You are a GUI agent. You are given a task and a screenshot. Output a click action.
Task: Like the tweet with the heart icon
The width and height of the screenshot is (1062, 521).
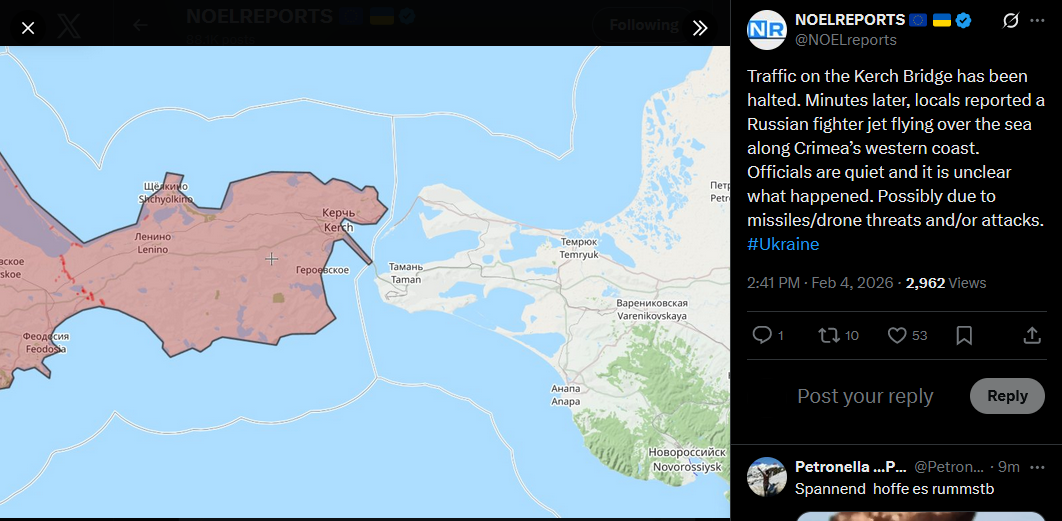tap(897, 335)
